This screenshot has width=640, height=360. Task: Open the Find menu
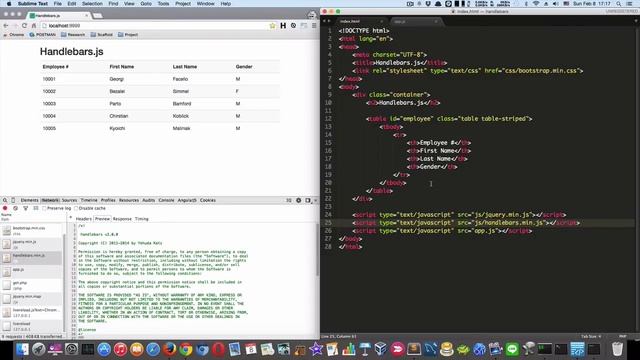pyautogui.click(x=113, y=4)
